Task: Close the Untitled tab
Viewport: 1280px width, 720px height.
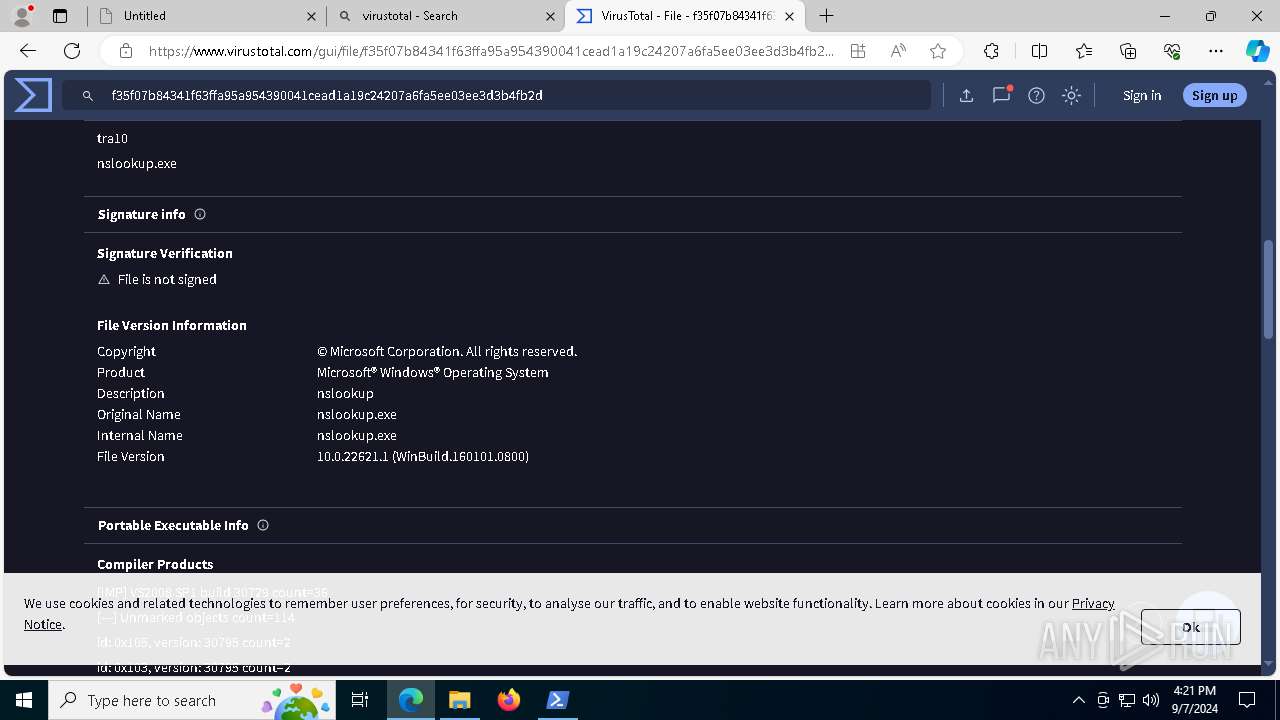Action: point(311,16)
